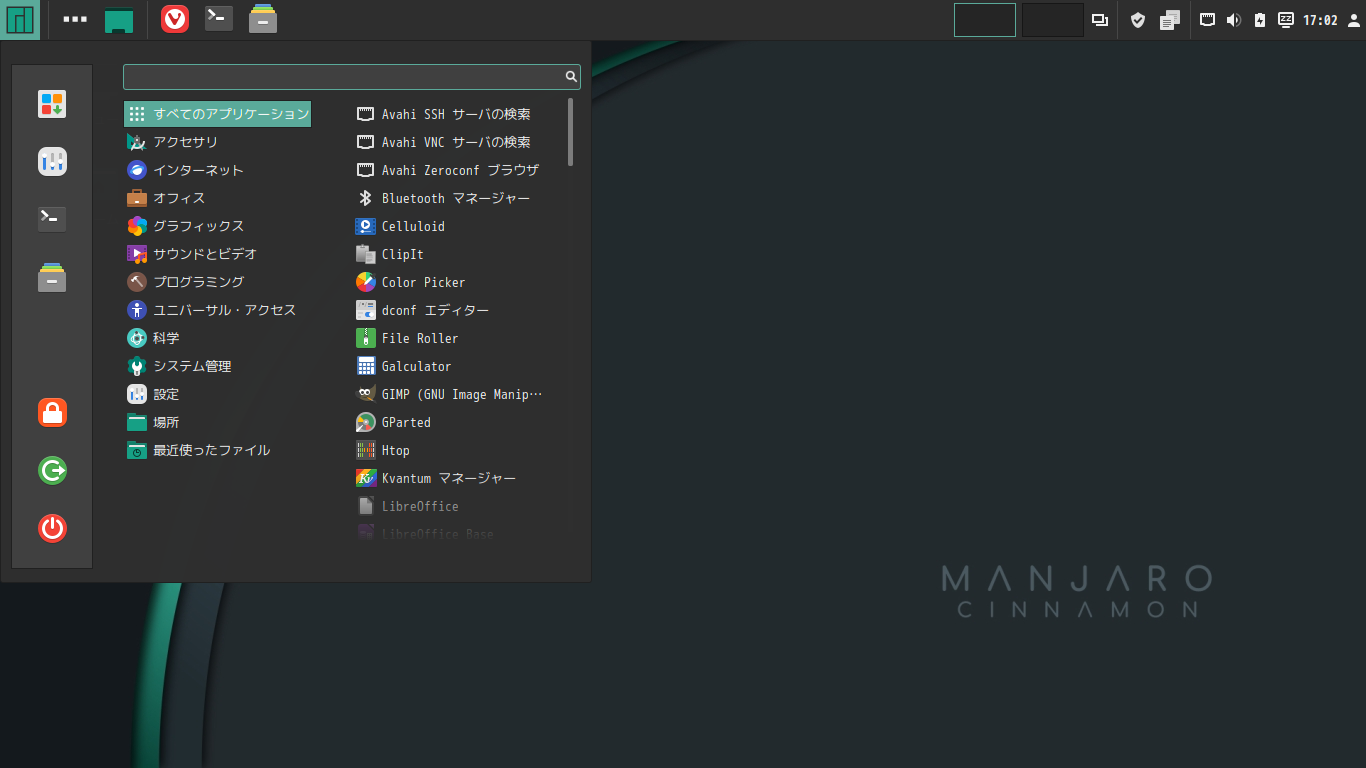1366x768 pixels.
Task: Open the file manager launcher in the top panel
Action: [263, 19]
